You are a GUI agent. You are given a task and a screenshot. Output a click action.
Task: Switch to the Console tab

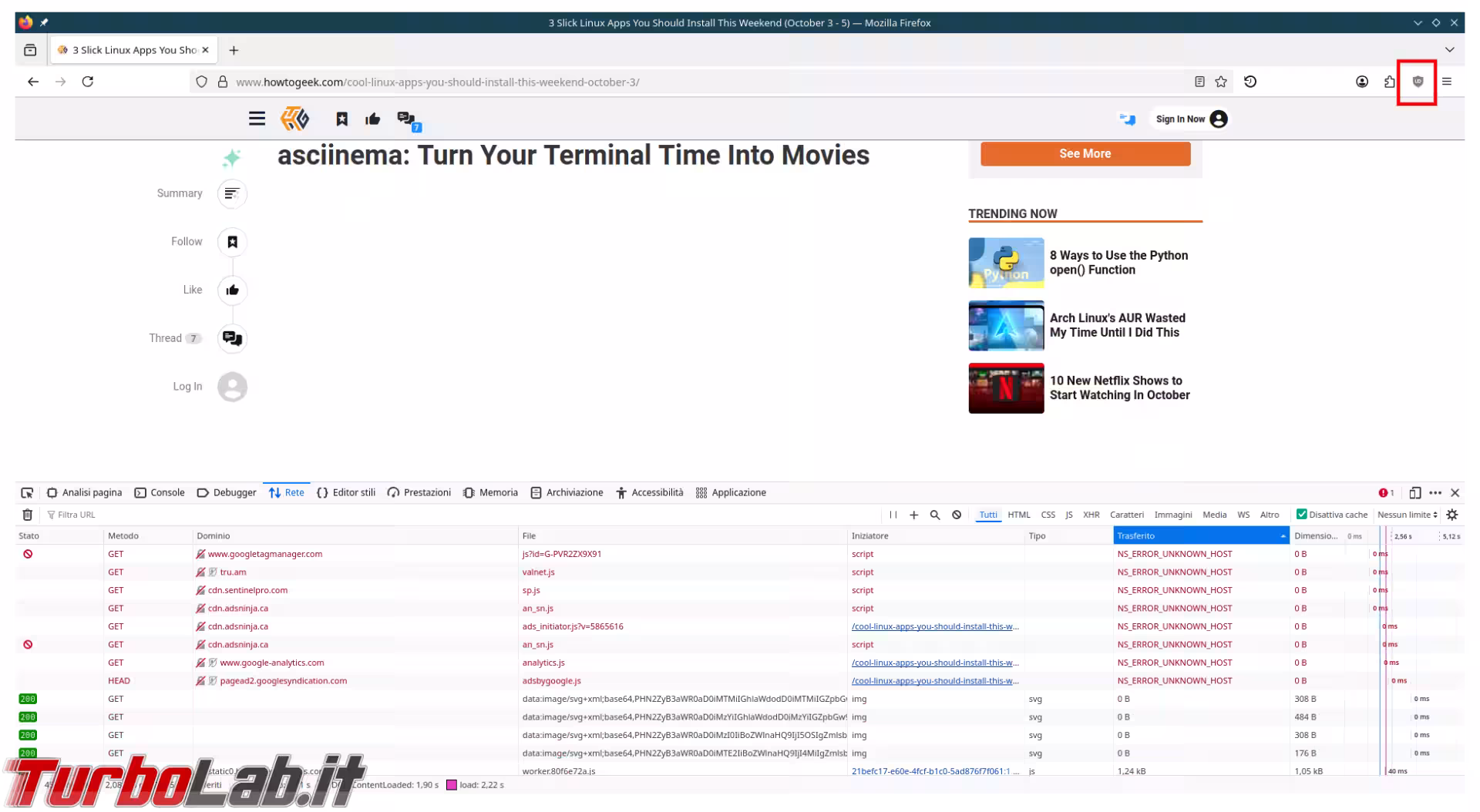[160, 493]
